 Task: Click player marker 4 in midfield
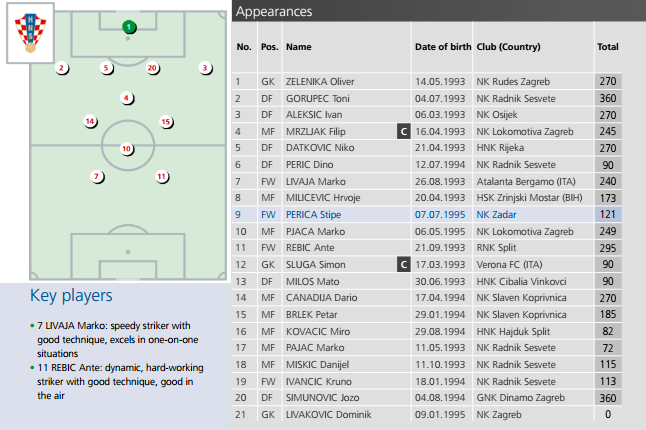pyautogui.click(x=126, y=98)
